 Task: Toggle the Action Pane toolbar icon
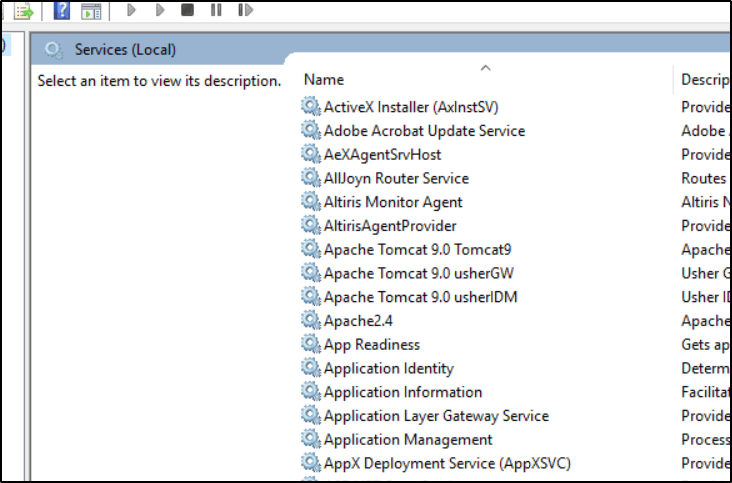click(x=91, y=11)
